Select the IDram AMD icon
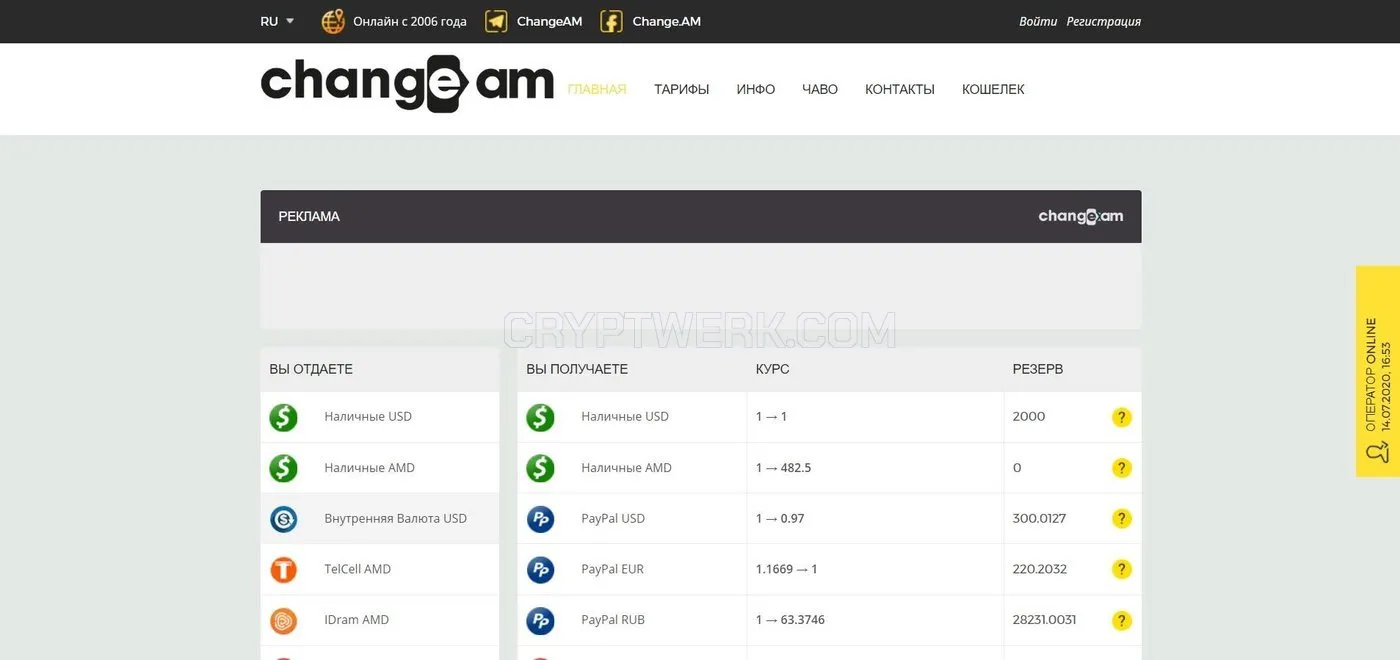The height and width of the screenshot is (660, 1400). point(284,621)
